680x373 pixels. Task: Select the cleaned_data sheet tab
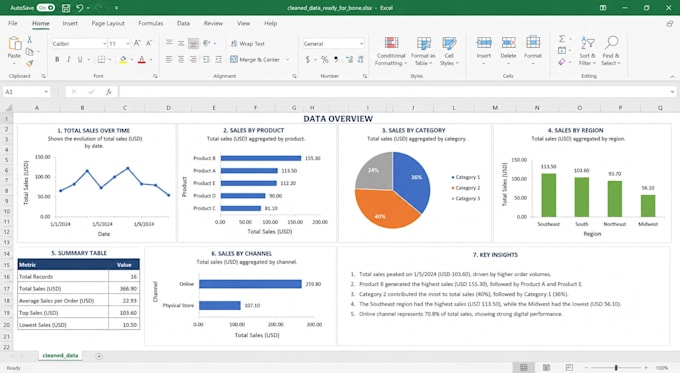(x=60, y=355)
